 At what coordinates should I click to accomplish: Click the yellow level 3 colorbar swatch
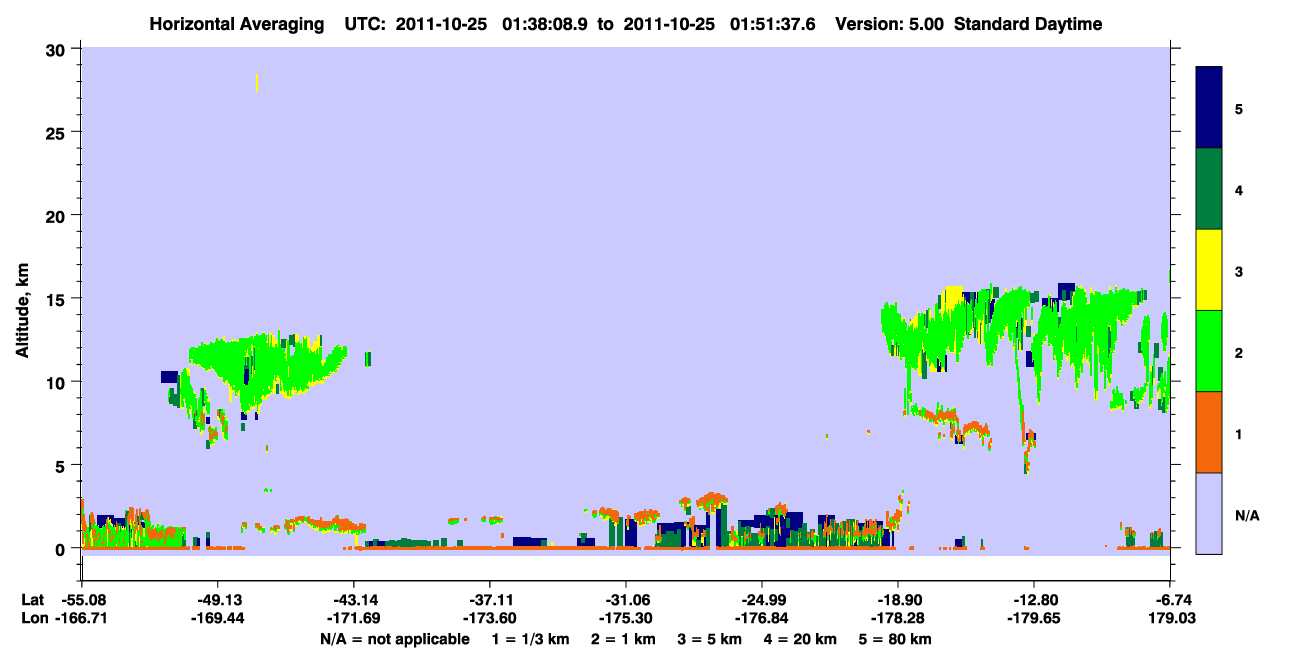[1209, 270]
